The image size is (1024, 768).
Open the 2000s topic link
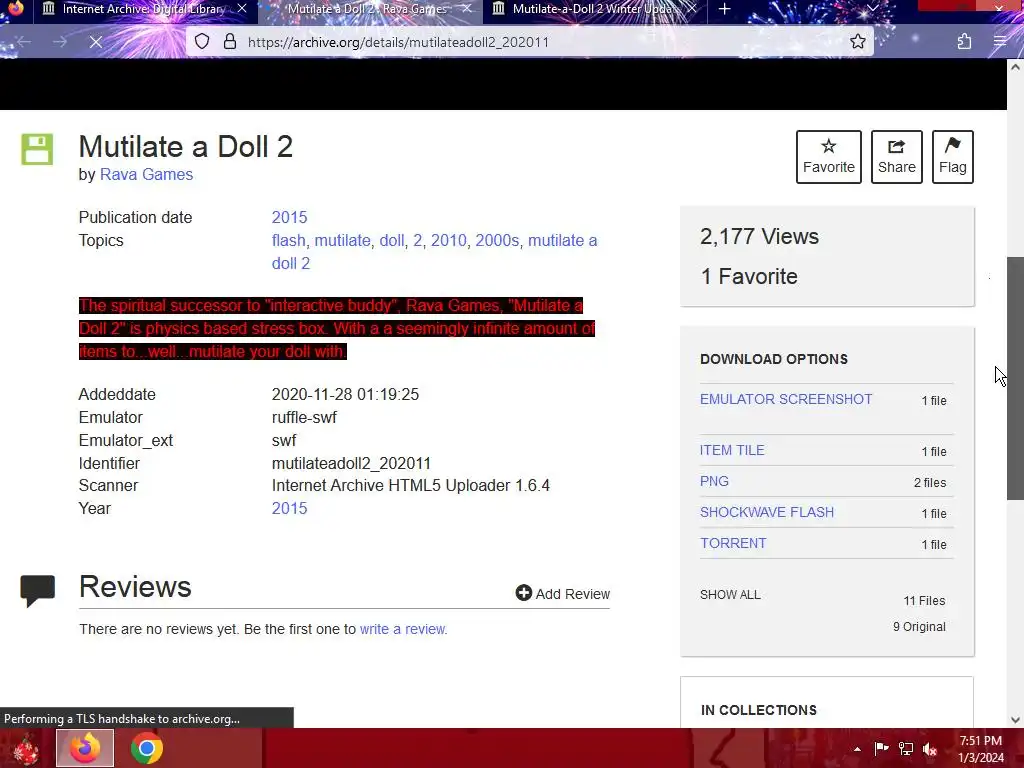point(497,240)
